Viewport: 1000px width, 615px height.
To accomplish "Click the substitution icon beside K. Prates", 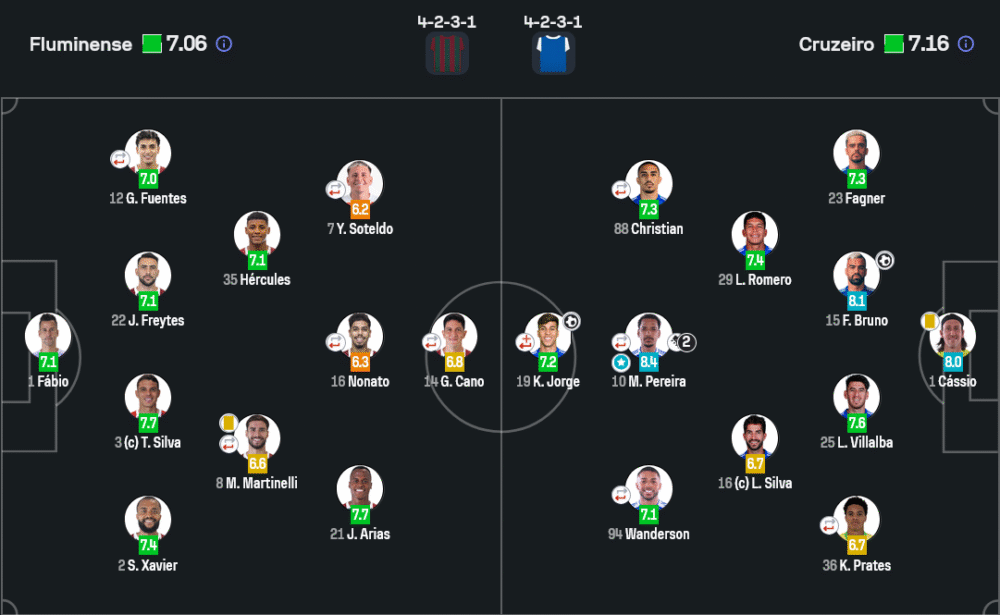I will point(829,525).
